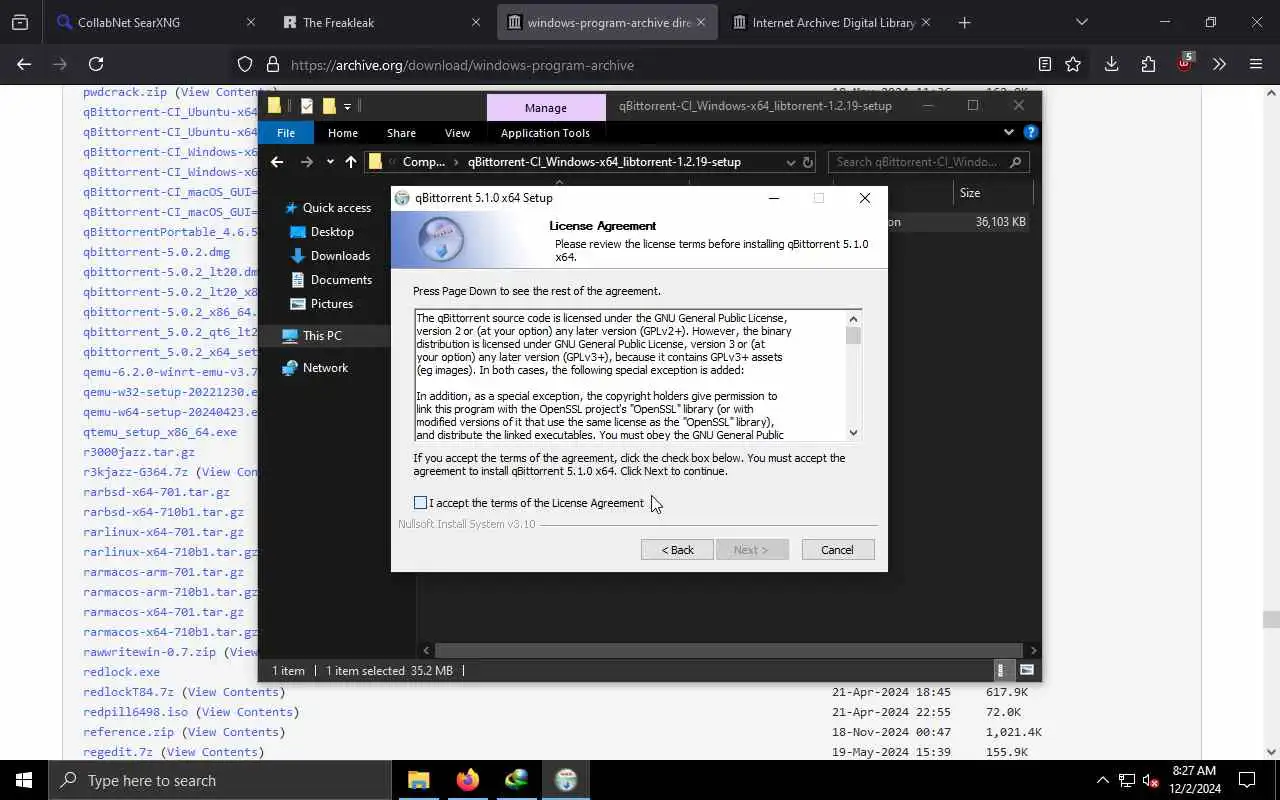This screenshot has height=800, width=1280.
Task: Accept the License Agreement terms checkbox
Action: click(x=420, y=503)
